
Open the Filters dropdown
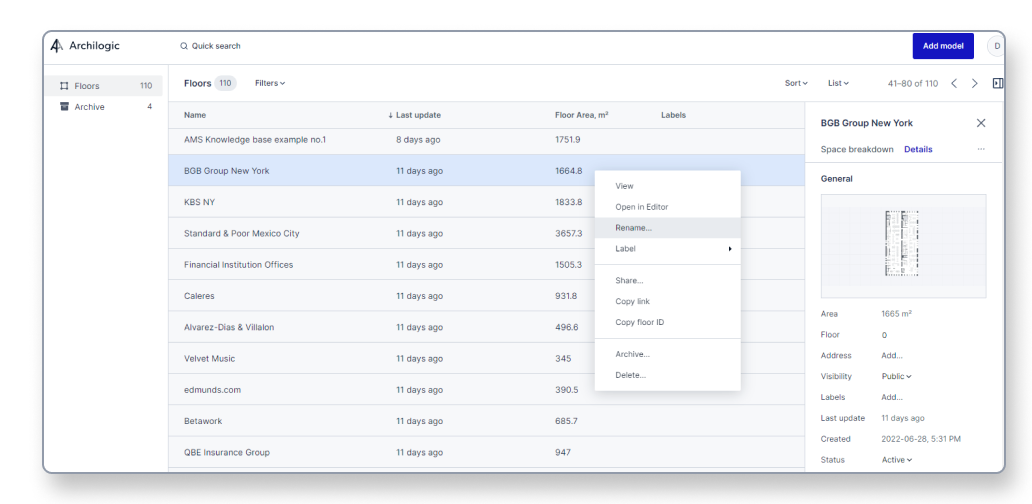coord(270,84)
